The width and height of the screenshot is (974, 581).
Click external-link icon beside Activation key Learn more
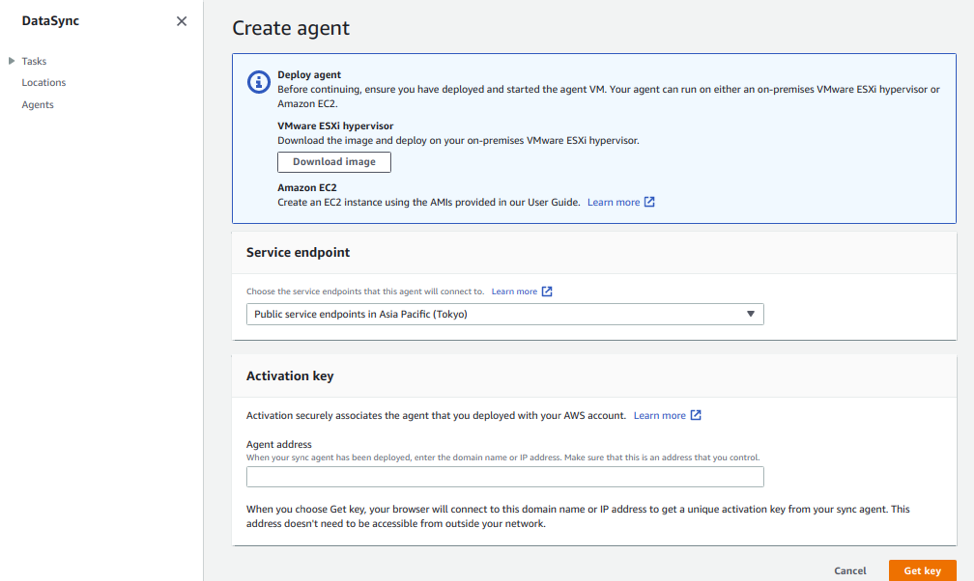point(696,415)
